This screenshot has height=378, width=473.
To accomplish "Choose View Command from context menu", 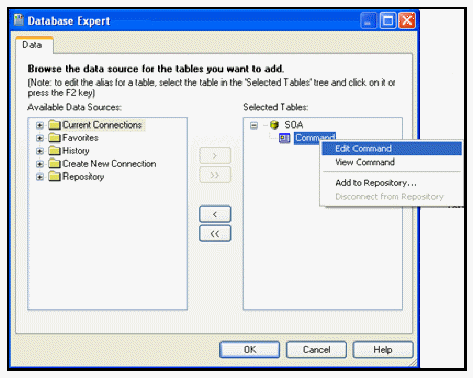I will pyautogui.click(x=391, y=162).
